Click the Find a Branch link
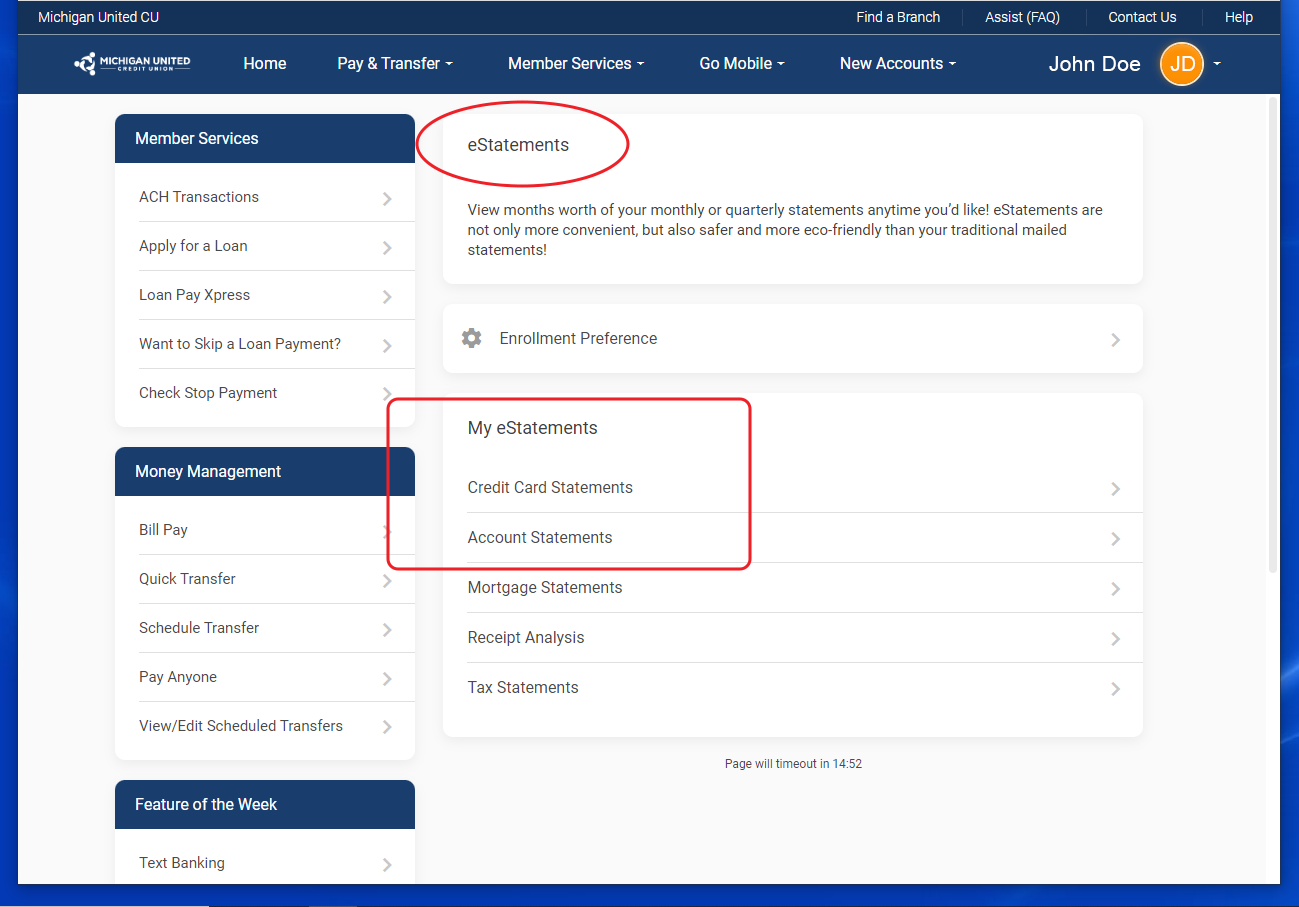Screen dimensions: 1299x907 [x=897, y=17]
